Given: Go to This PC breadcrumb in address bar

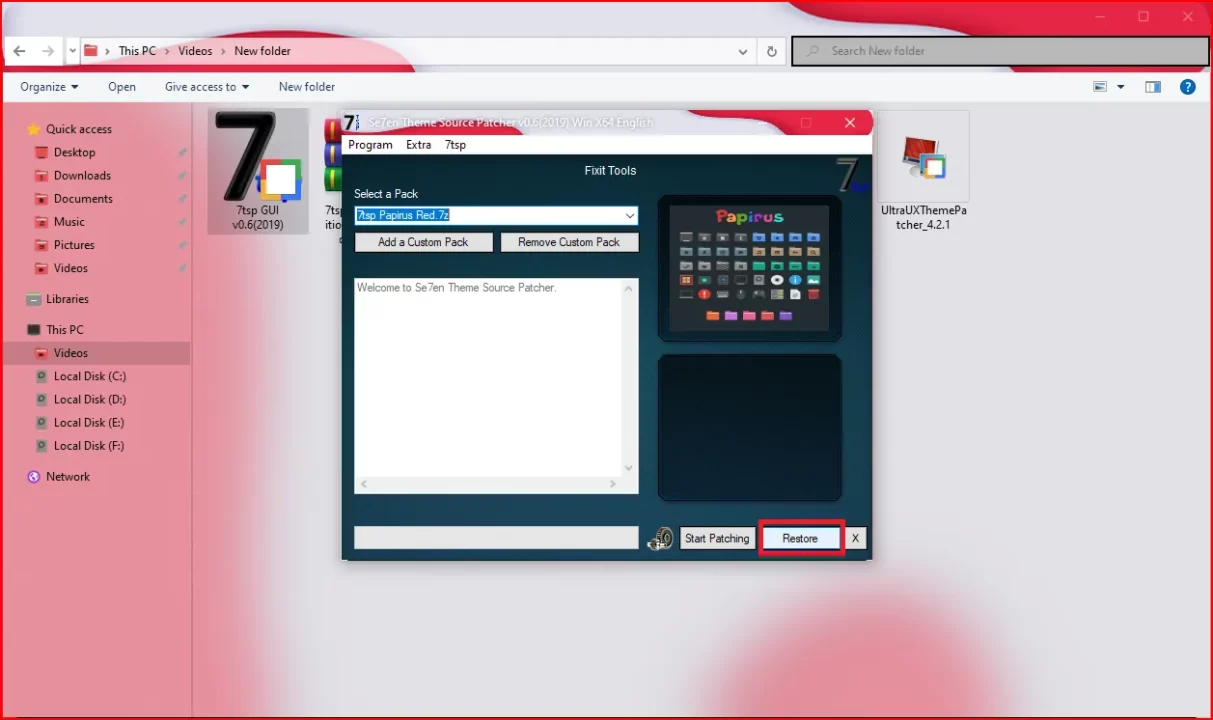Looking at the screenshot, I should click(x=137, y=51).
